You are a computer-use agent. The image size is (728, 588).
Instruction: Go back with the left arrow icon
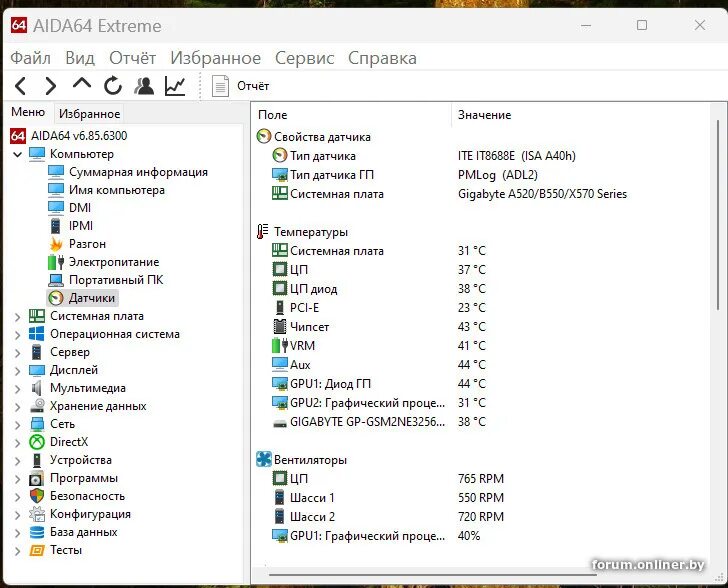click(20, 86)
